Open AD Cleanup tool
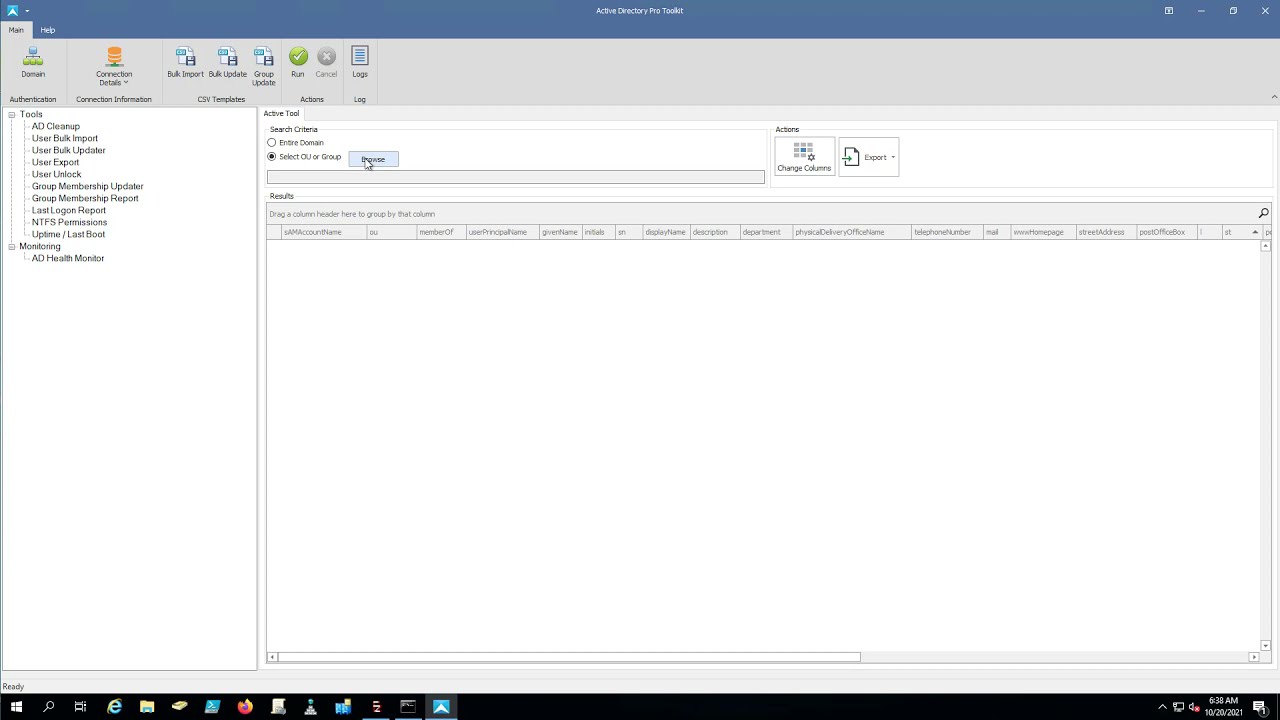This screenshot has width=1280, height=720. pos(56,126)
